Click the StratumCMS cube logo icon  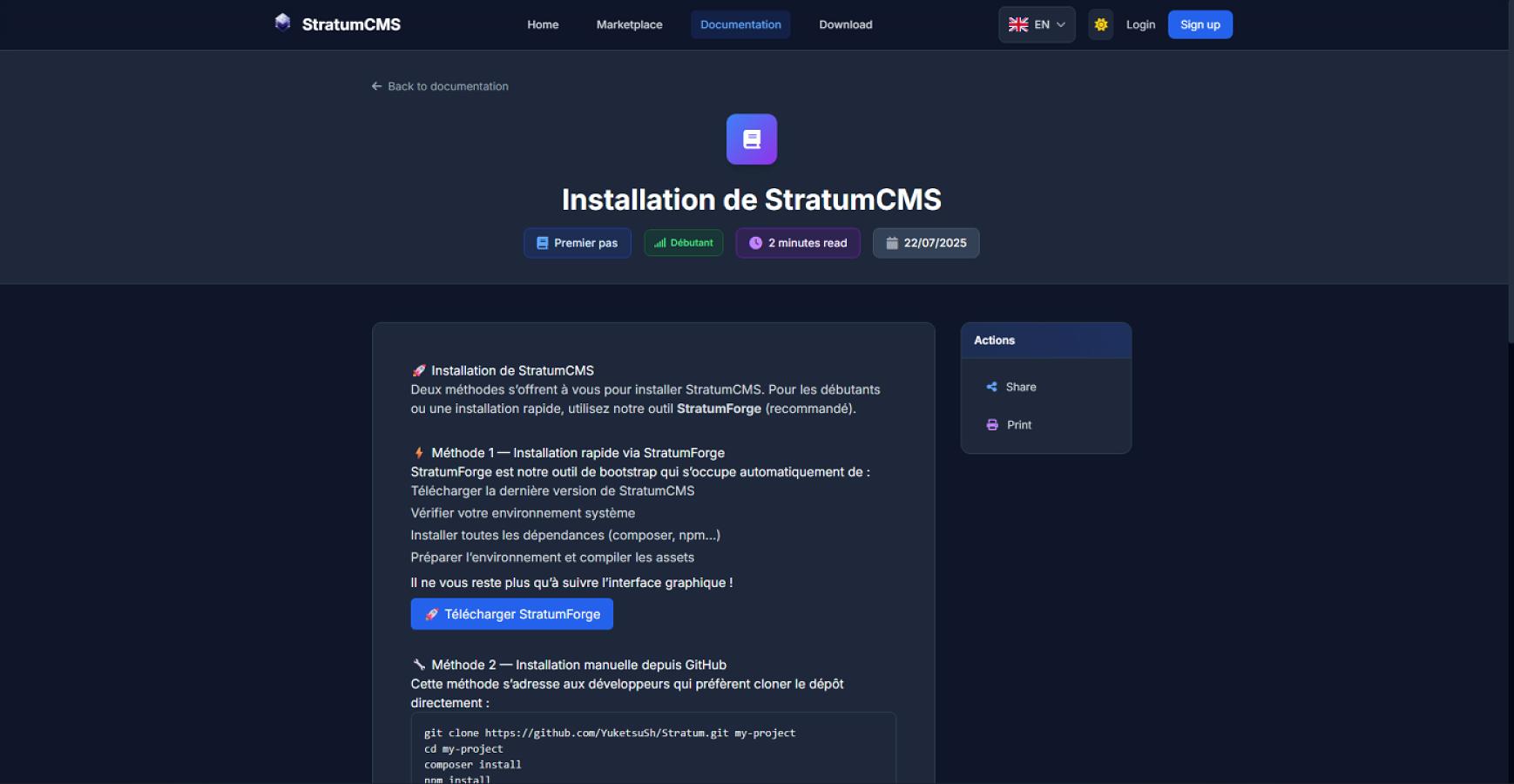280,22
